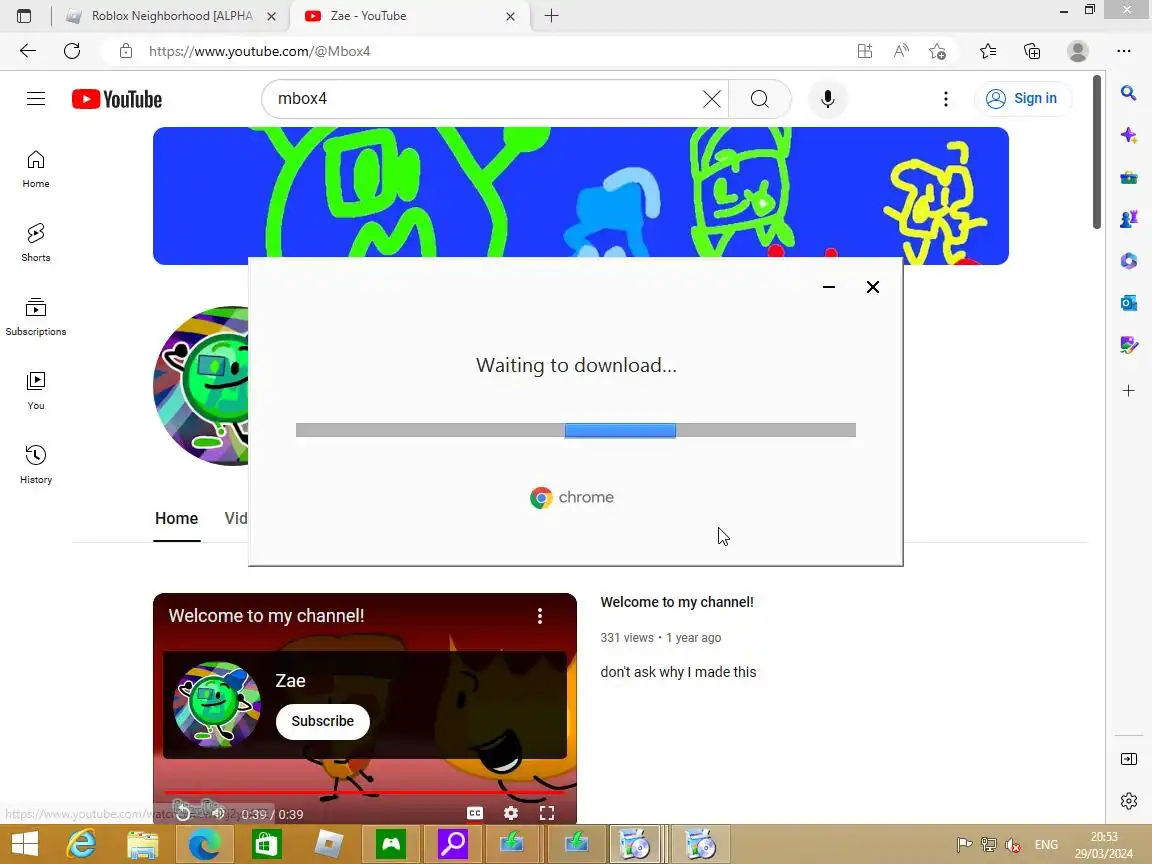Open History in the YouTube sidebar

[x=35, y=464]
